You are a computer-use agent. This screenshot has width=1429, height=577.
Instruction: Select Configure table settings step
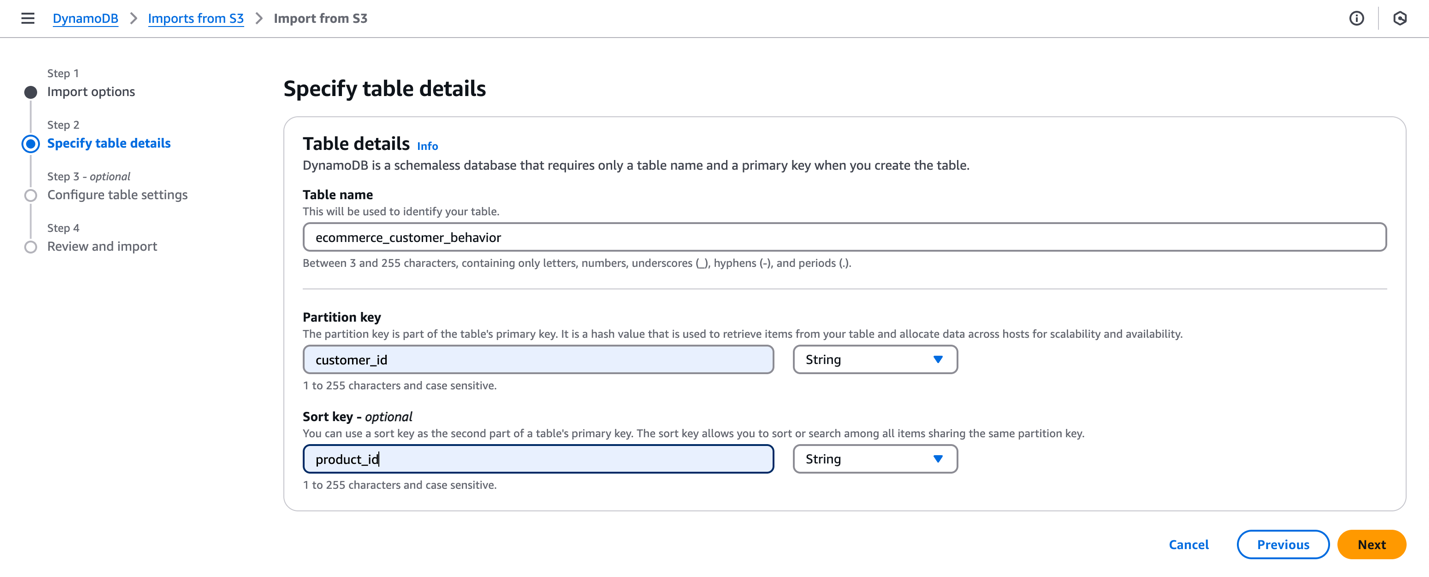pos(117,195)
